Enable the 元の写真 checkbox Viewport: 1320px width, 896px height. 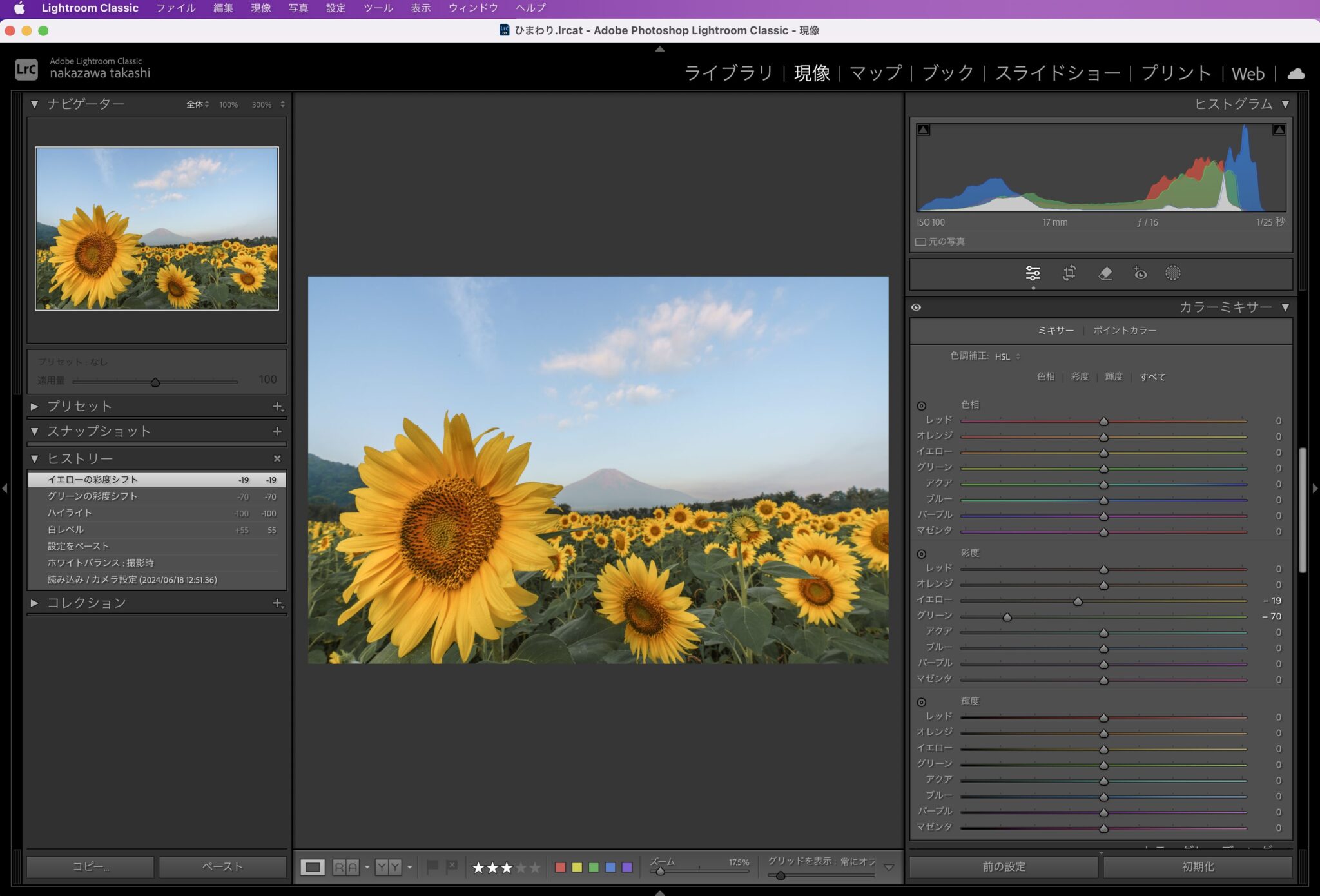[x=921, y=242]
